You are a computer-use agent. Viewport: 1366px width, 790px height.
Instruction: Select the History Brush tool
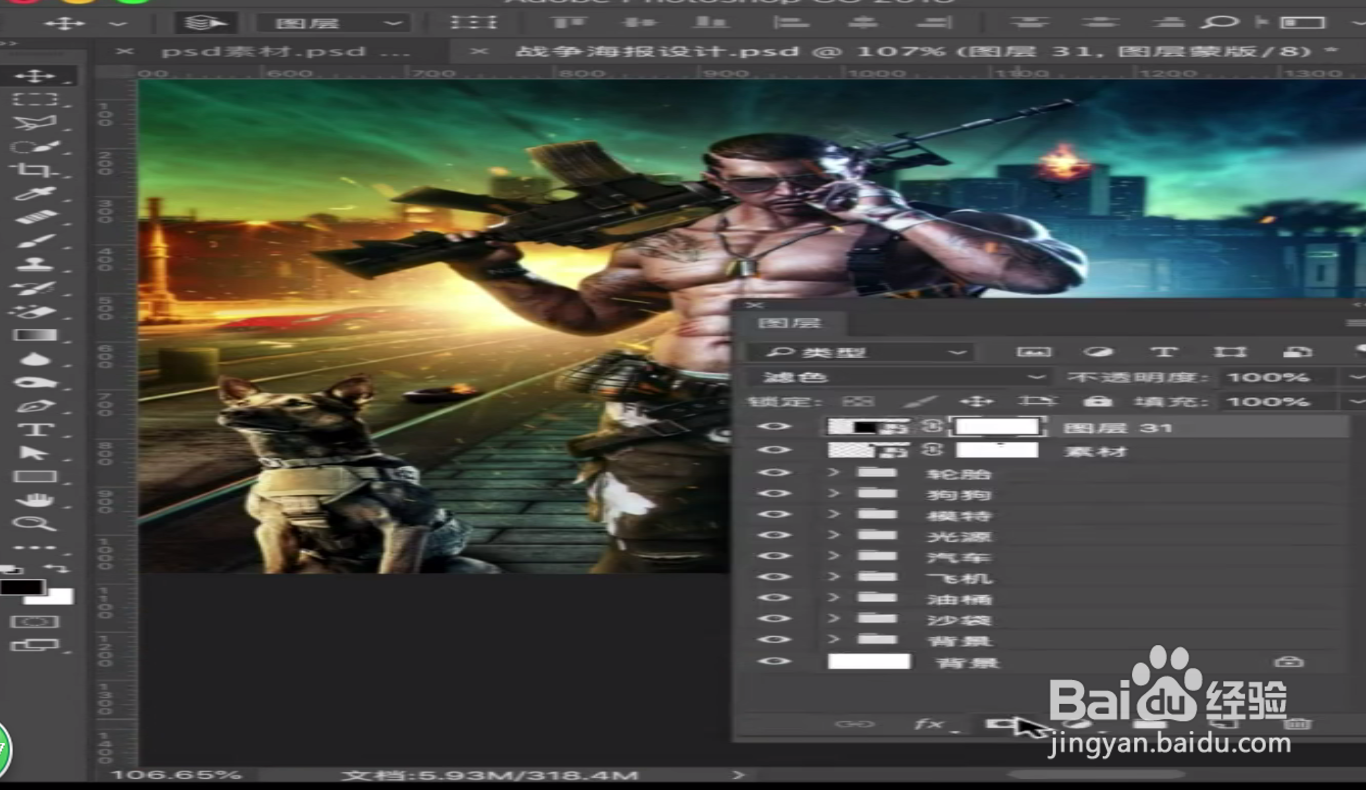pos(35,288)
